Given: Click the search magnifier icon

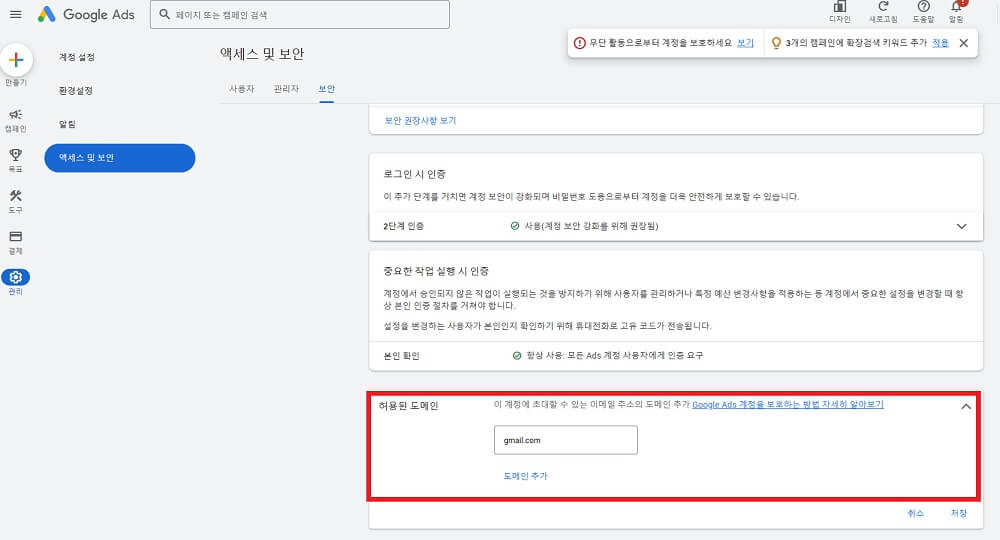Looking at the screenshot, I should [164, 14].
